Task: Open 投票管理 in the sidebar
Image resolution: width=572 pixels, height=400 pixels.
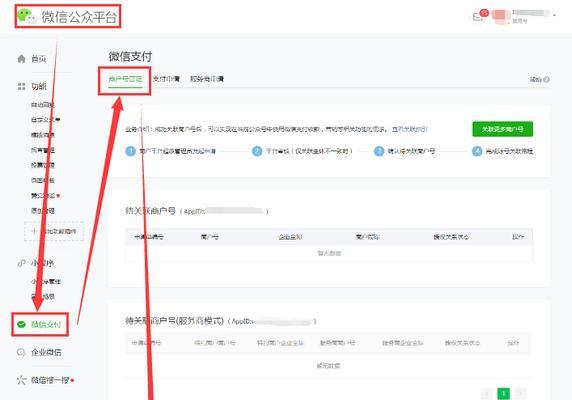Action: [43, 165]
